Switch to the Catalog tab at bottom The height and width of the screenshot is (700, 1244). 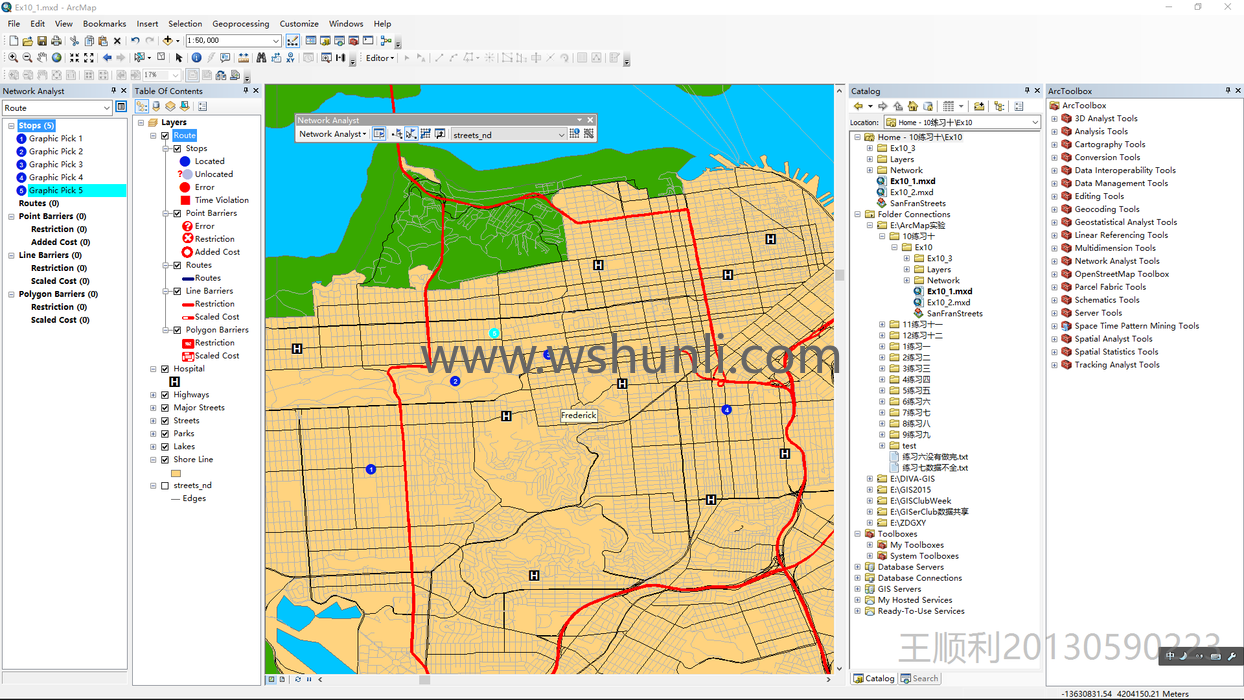pos(874,678)
